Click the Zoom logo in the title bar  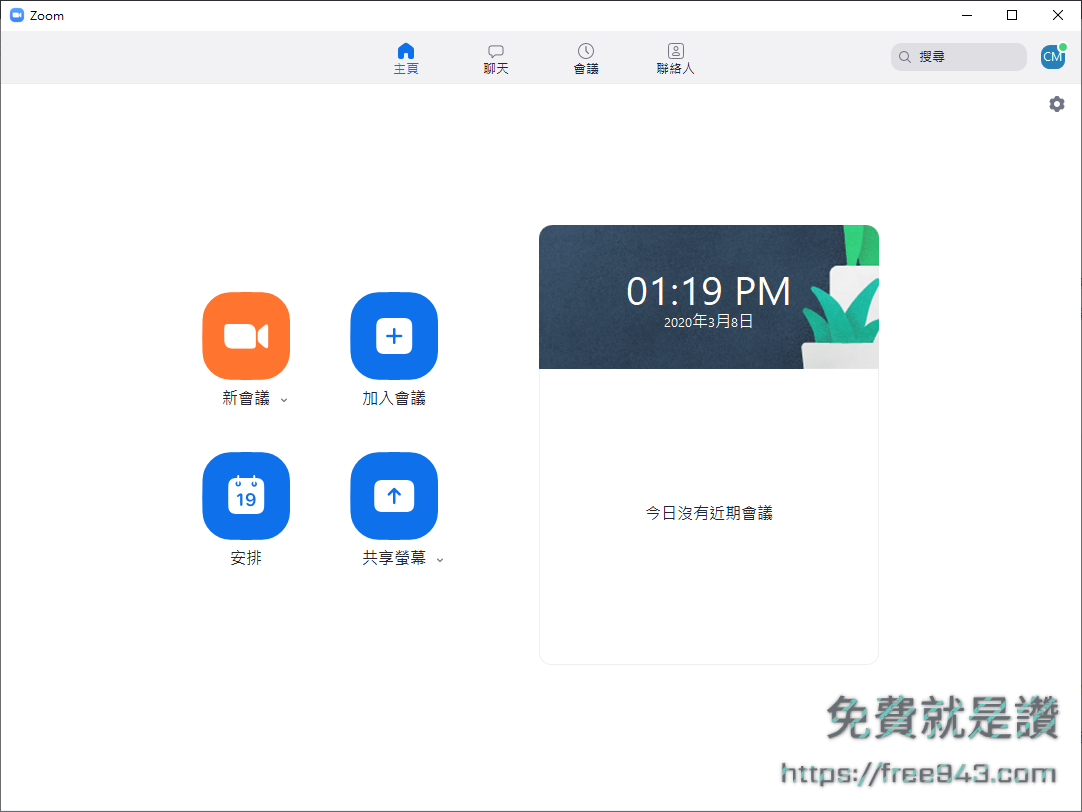pyautogui.click(x=16, y=15)
